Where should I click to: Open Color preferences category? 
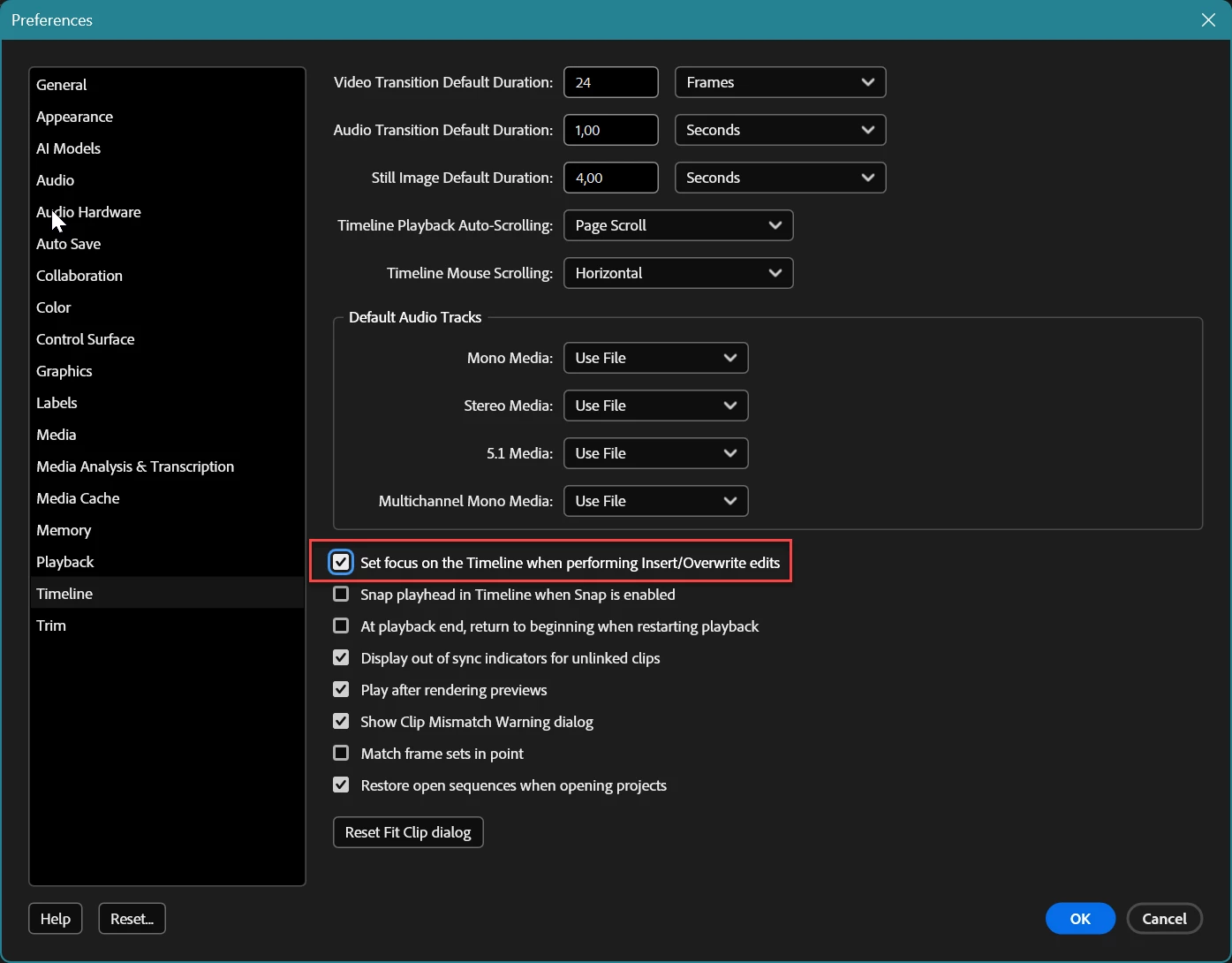pos(167,307)
